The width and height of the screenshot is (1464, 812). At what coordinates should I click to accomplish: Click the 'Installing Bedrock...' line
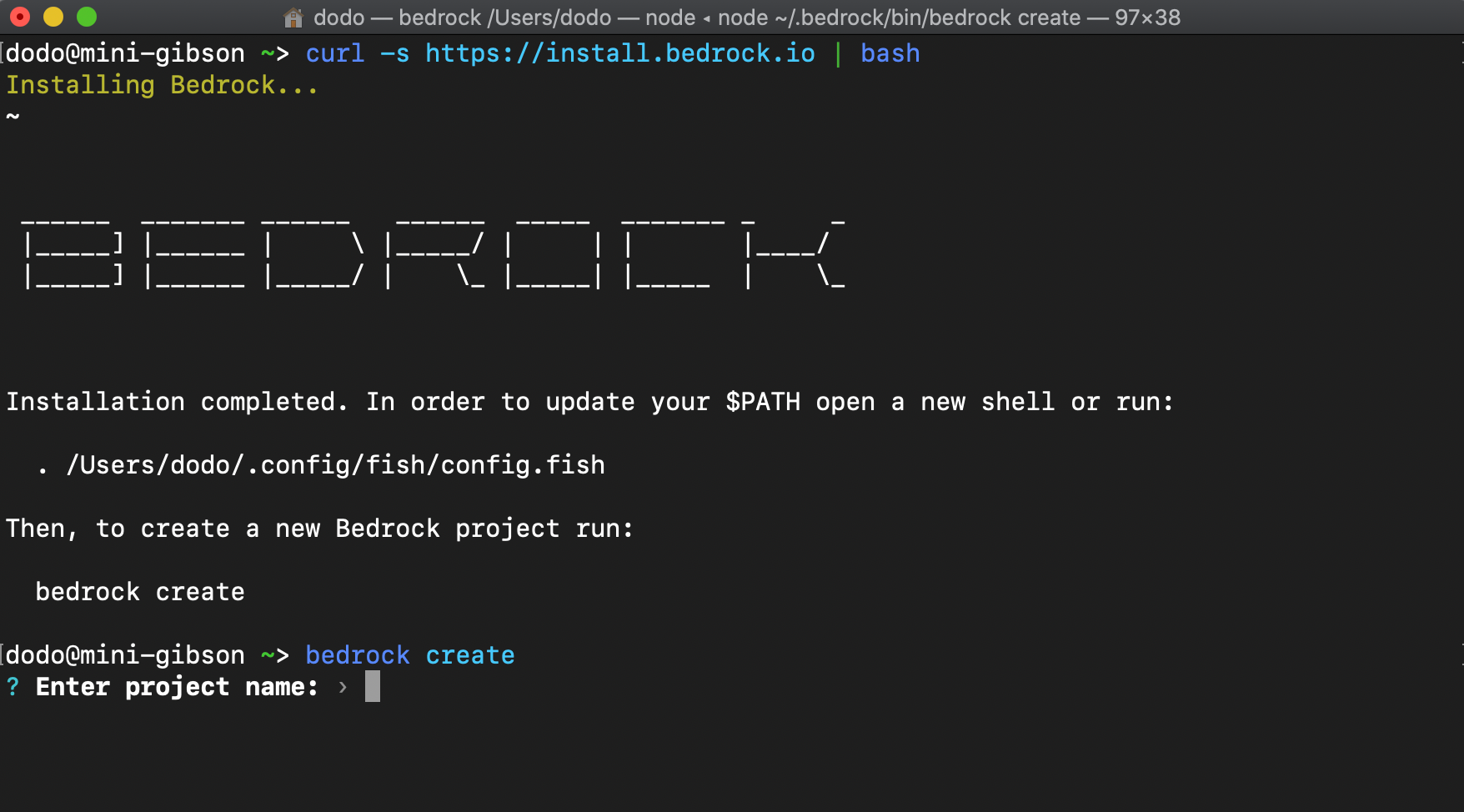coord(163,85)
